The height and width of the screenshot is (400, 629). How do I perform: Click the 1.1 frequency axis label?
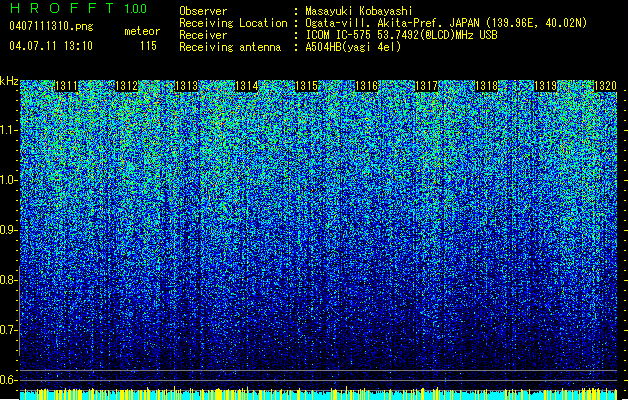point(9,130)
